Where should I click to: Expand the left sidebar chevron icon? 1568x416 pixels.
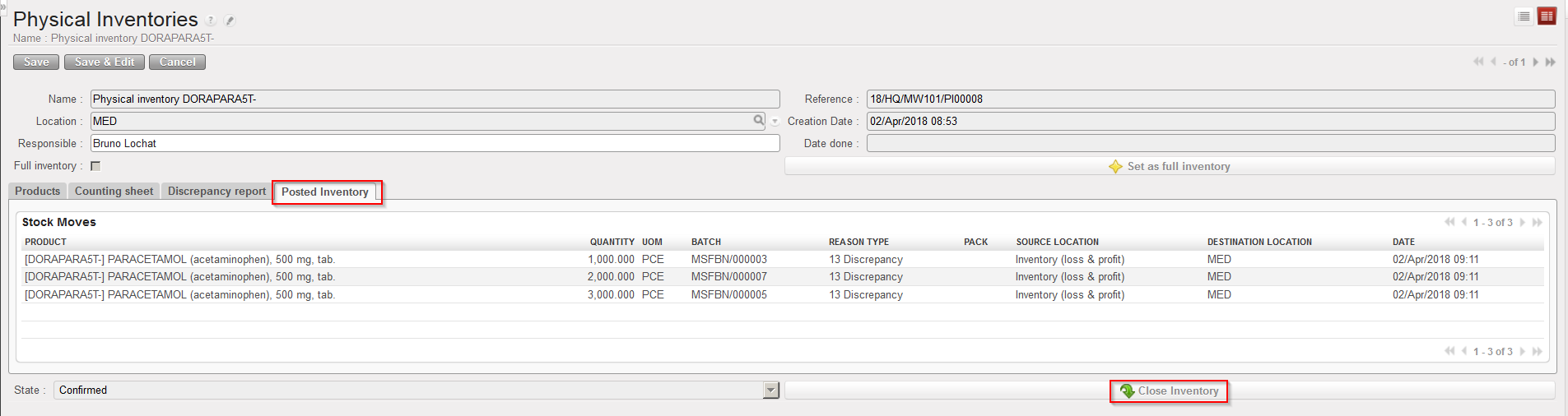click(x=3, y=5)
